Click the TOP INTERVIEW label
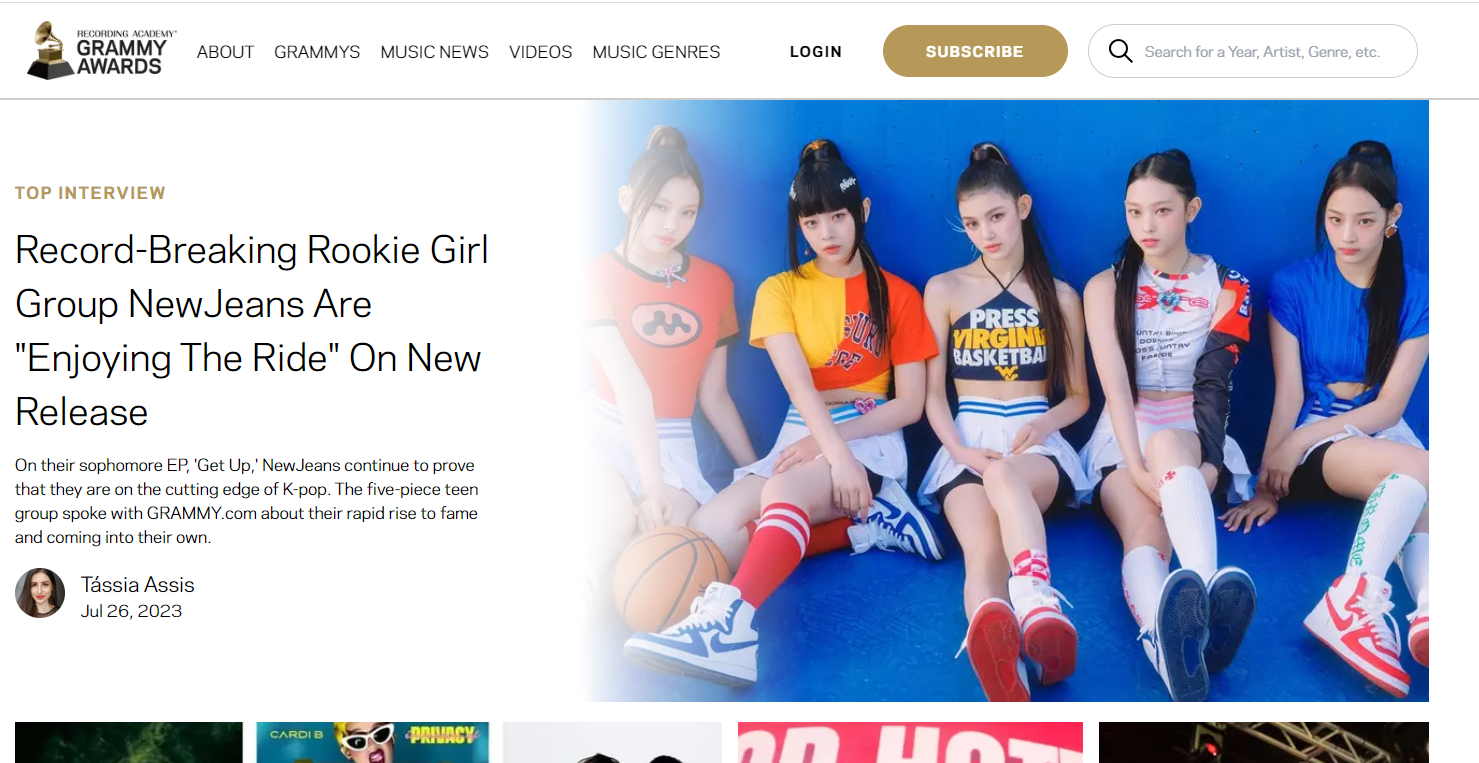 [90, 193]
